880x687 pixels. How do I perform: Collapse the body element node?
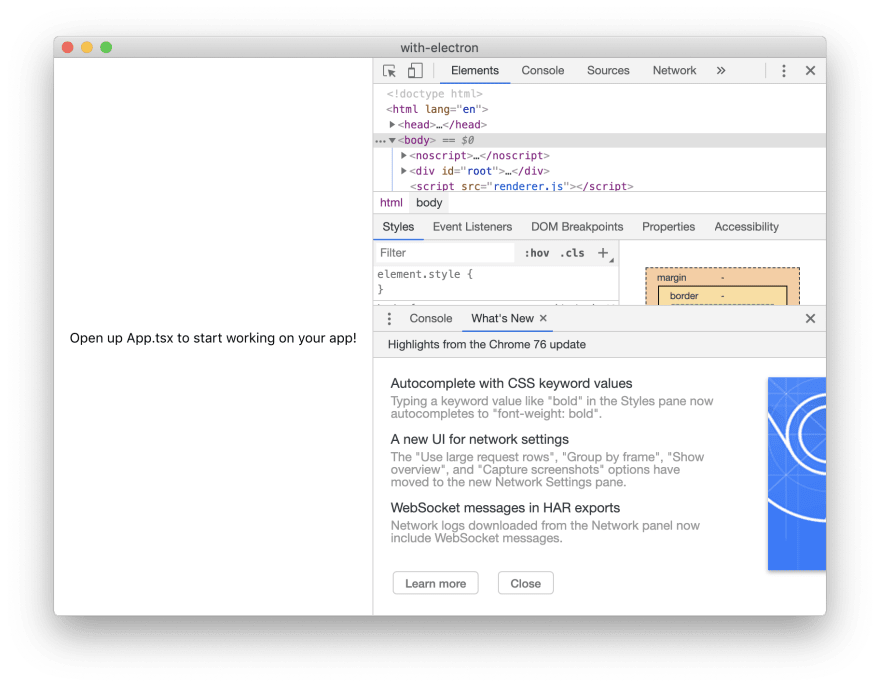click(x=392, y=140)
